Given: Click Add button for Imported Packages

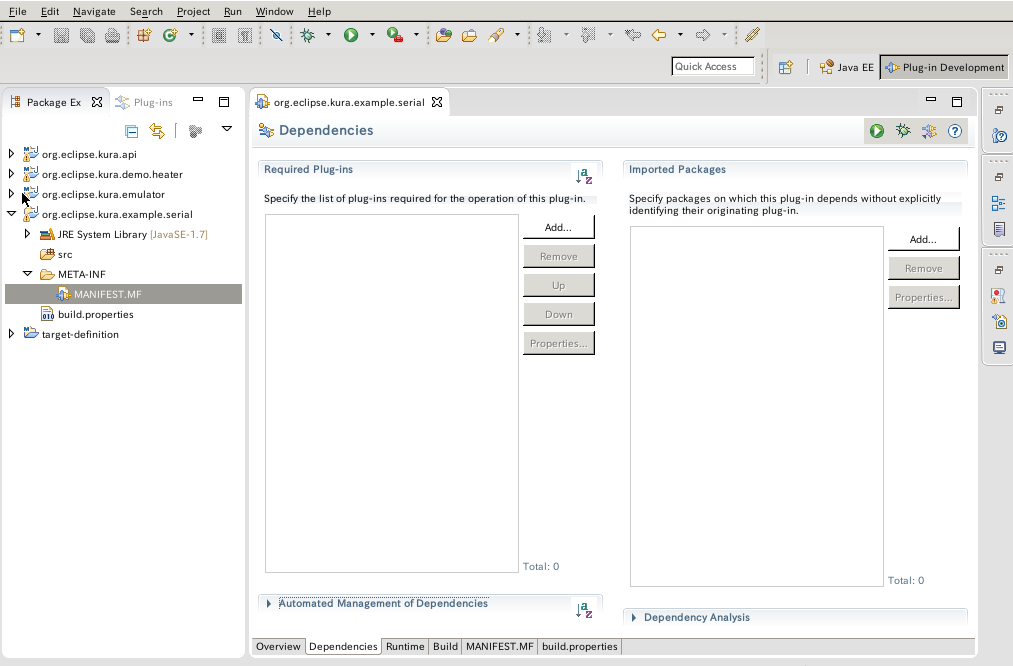Looking at the screenshot, I should (923, 240).
